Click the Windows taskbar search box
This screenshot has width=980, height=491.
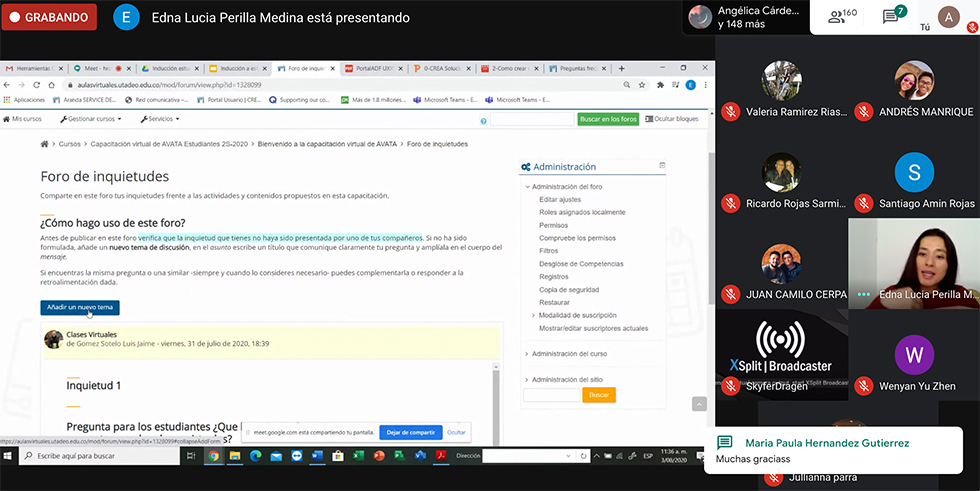pos(100,456)
